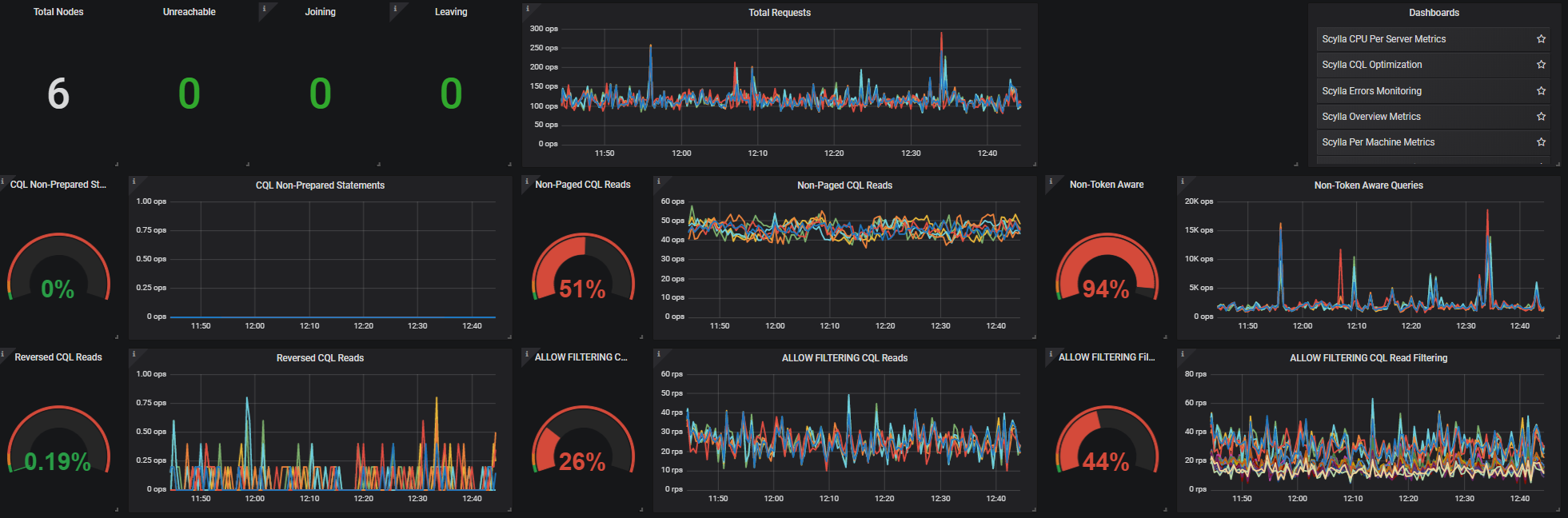
Task: Star the Scylla CPU Per Server Metrics dashboard
Action: pos(1541,39)
